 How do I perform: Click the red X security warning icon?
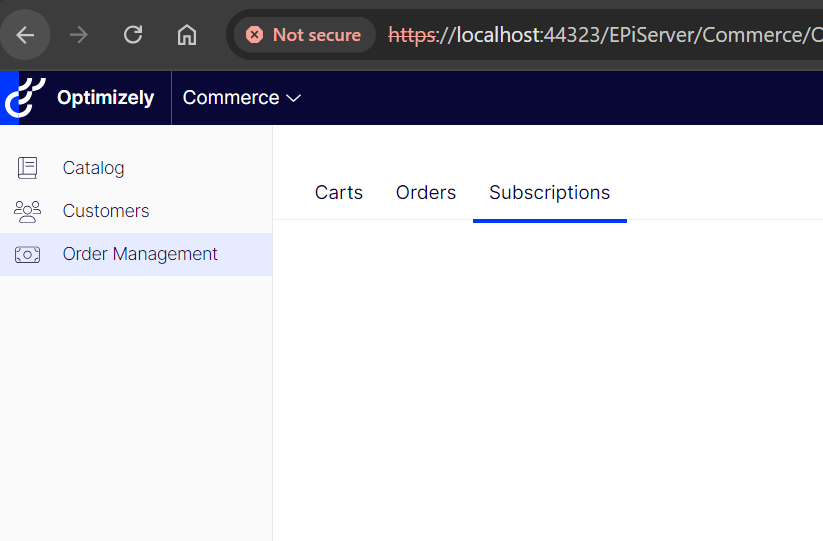pyautogui.click(x=254, y=35)
